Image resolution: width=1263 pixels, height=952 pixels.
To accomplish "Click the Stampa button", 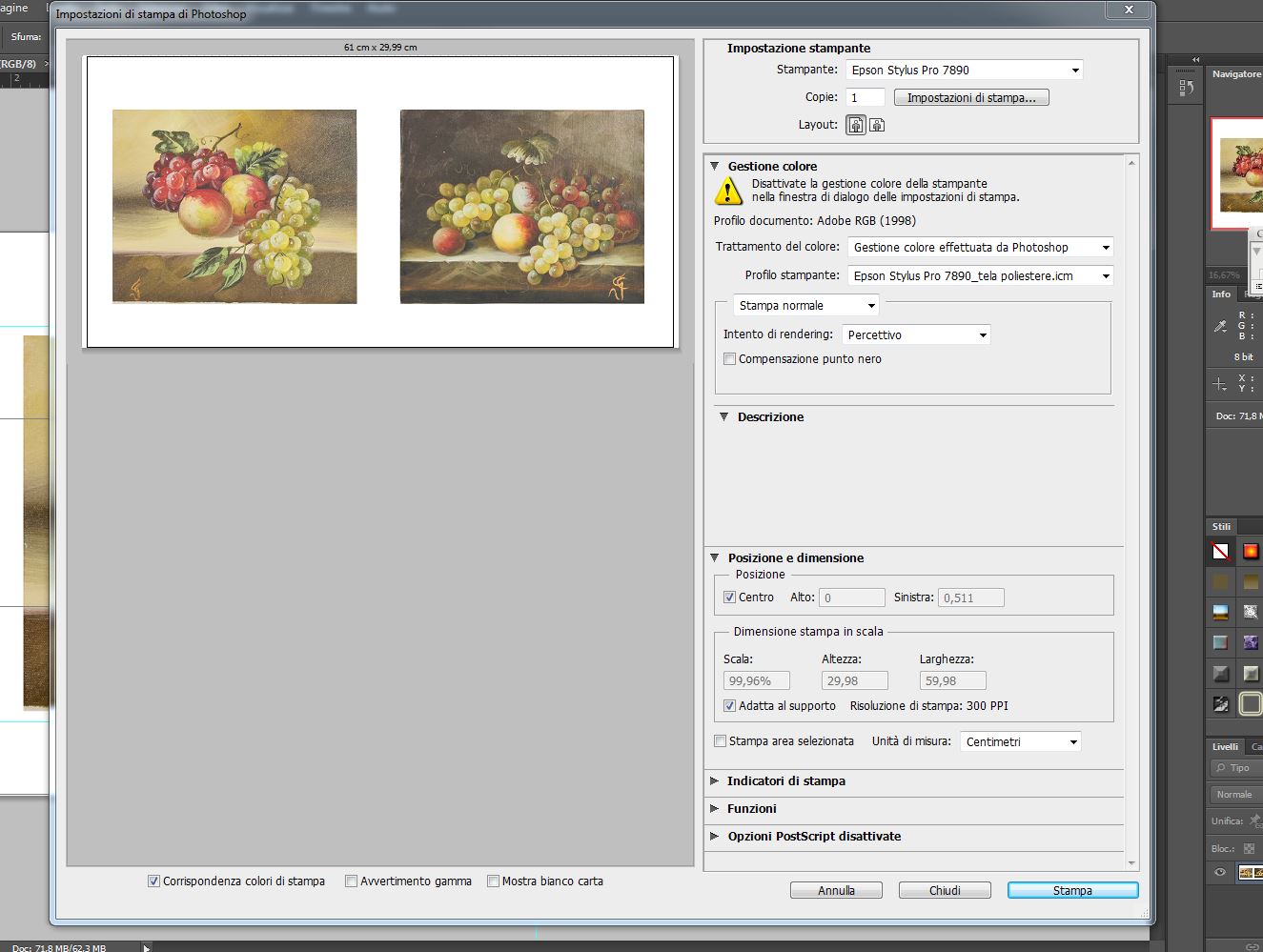I will pyautogui.click(x=1072, y=891).
